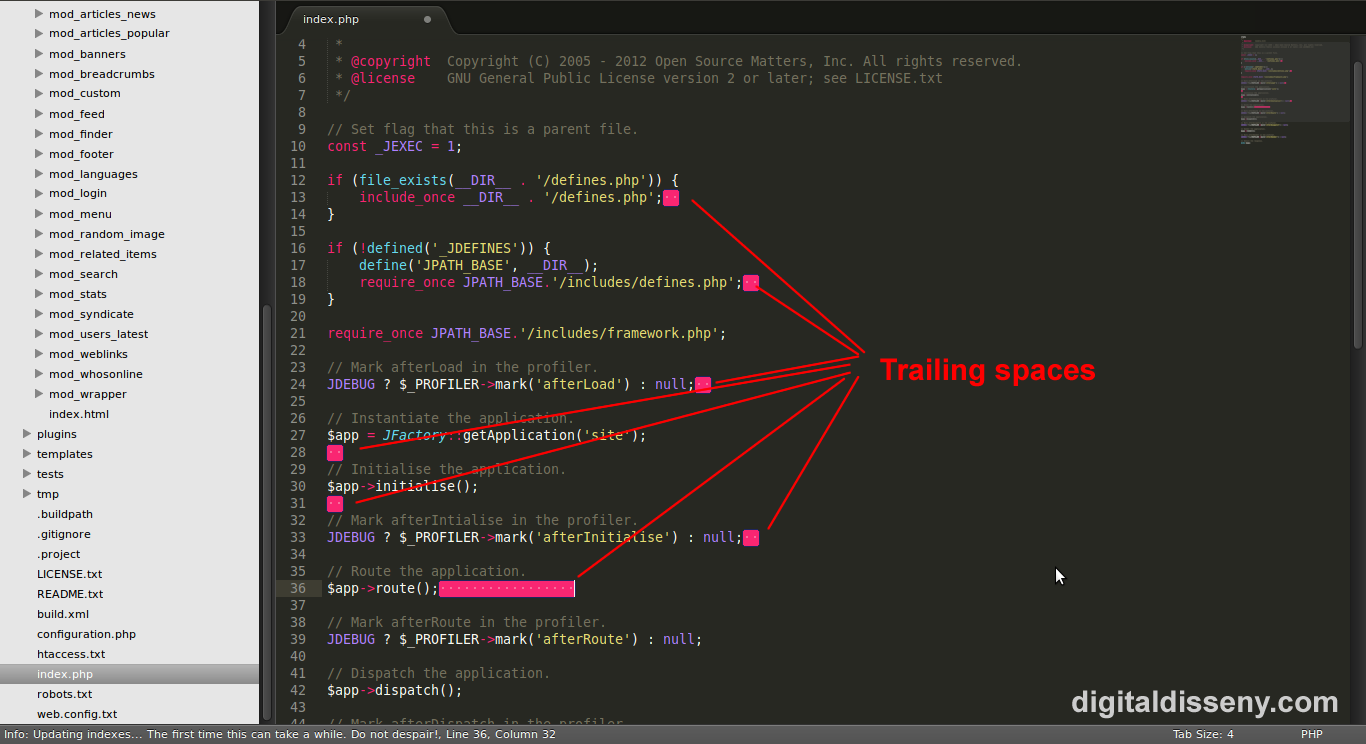The height and width of the screenshot is (744, 1366).
Task: Change PHP syntax in status bar
Action: coord(1311,734)
